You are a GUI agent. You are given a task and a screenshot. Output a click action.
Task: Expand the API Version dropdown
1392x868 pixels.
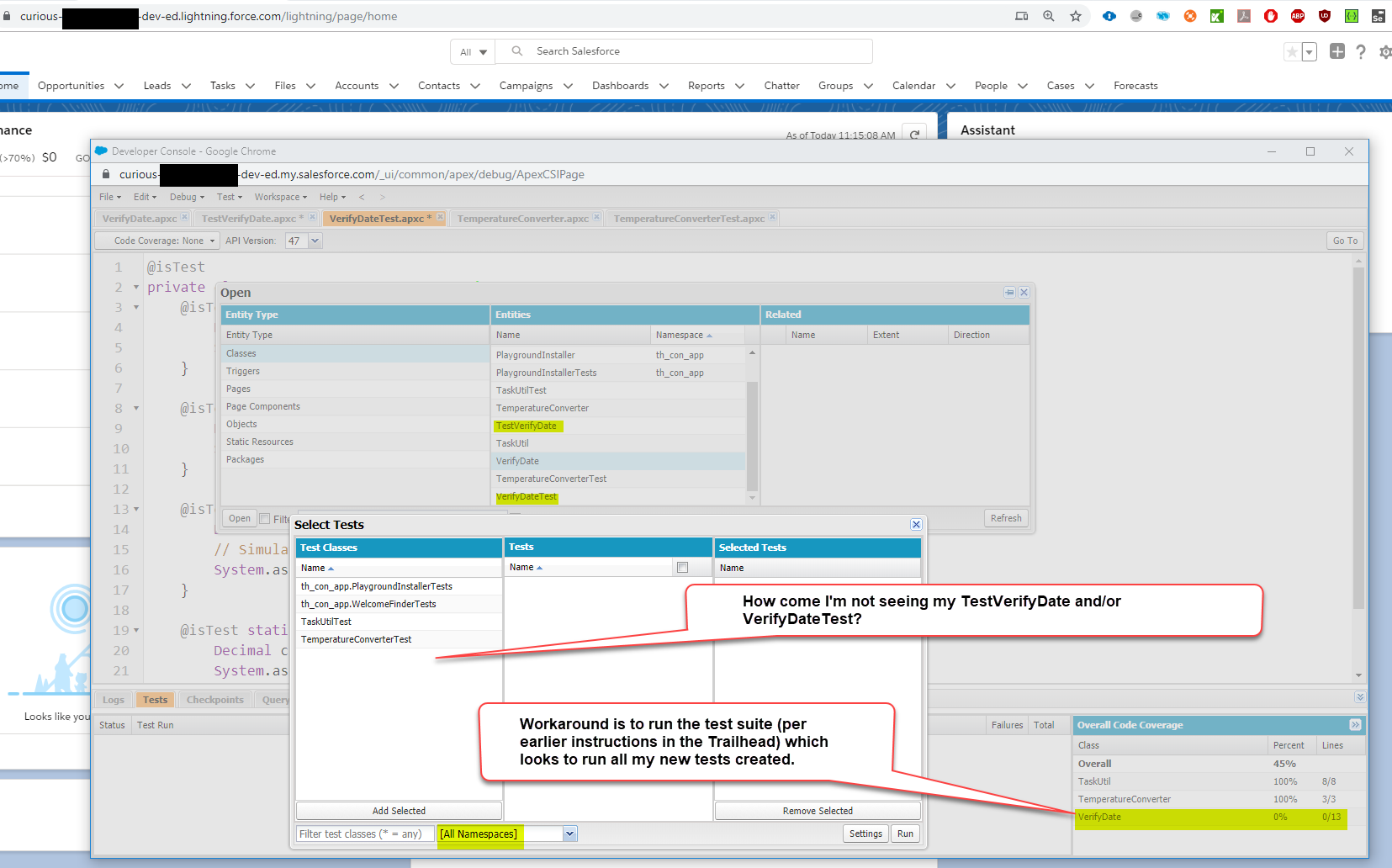click(315, 241)
